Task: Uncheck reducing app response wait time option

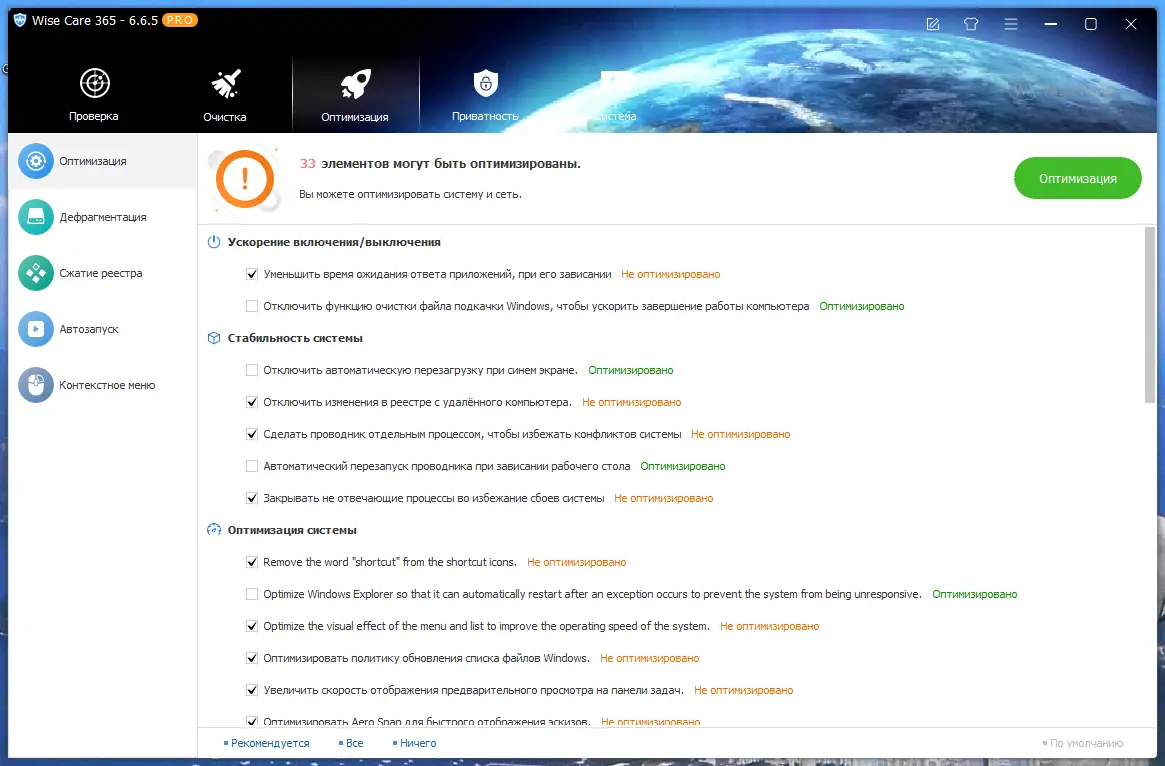Action: pyautogui.click(x=252, y=273)
